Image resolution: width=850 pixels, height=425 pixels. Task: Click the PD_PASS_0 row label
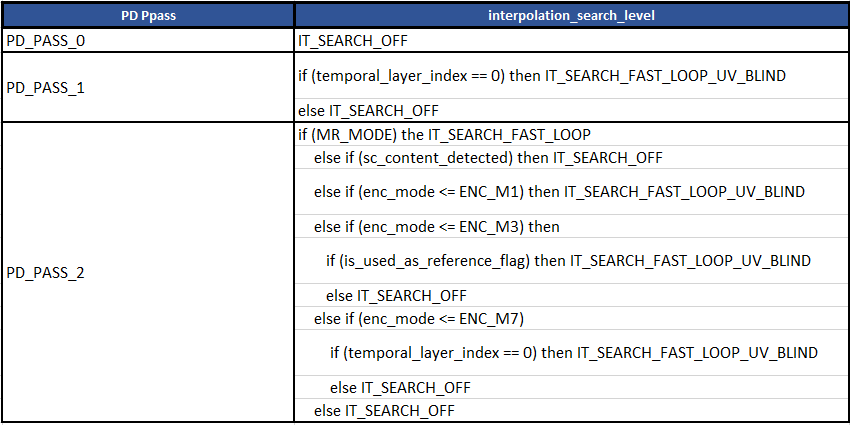46,41
